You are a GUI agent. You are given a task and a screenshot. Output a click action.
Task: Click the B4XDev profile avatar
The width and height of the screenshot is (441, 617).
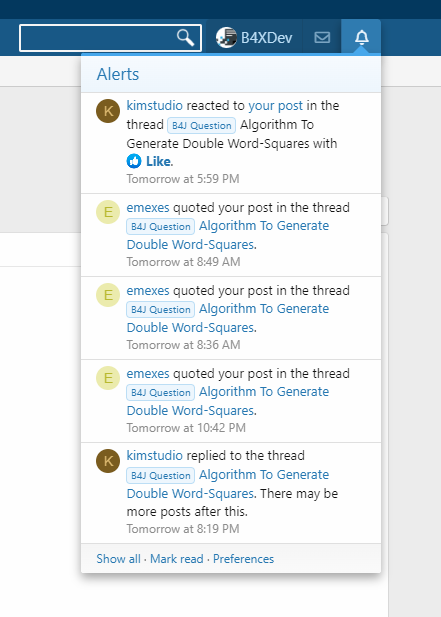pyautogui.click(x=226, y=38)
